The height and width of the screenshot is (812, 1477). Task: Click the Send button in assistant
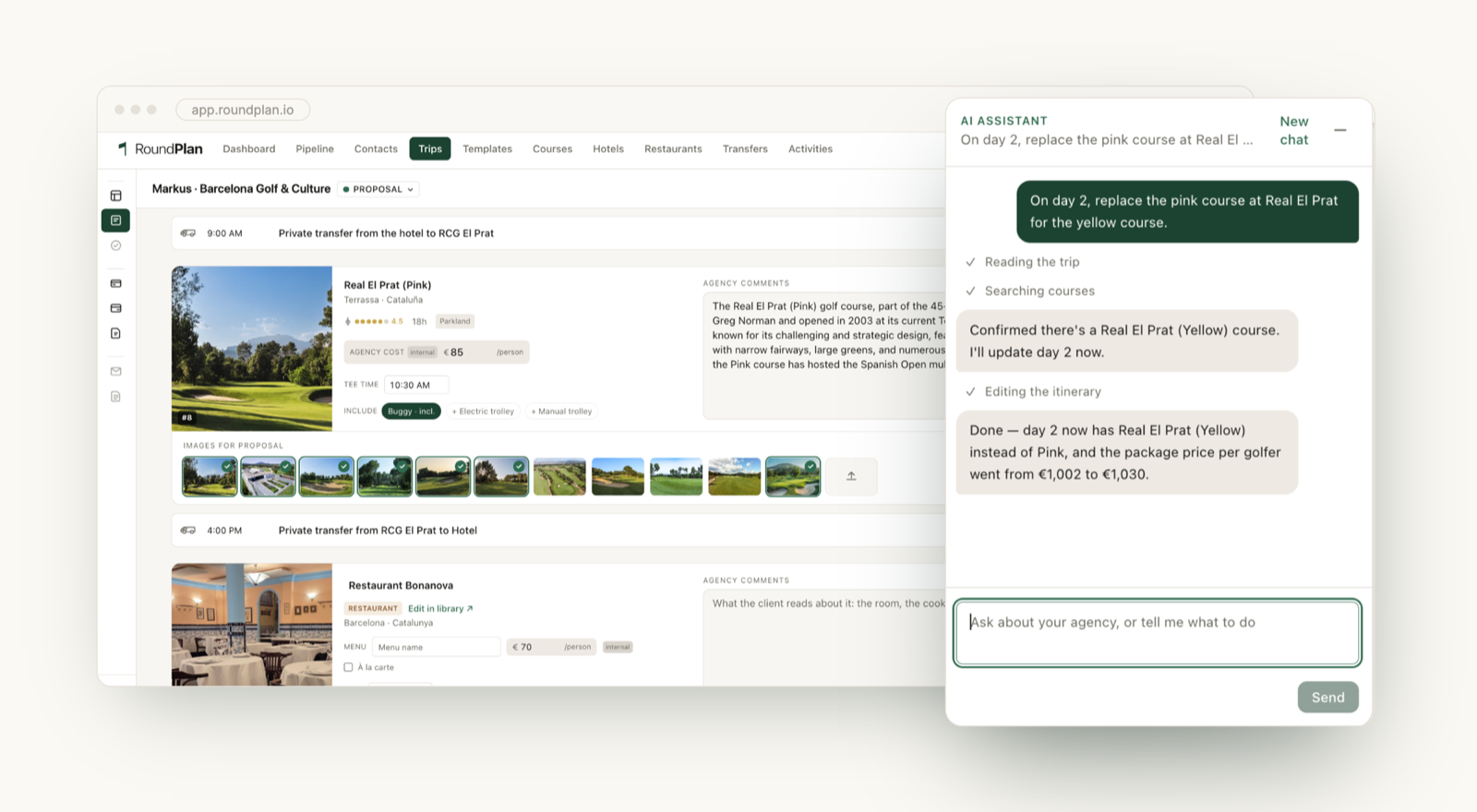tap(1327, 698)
